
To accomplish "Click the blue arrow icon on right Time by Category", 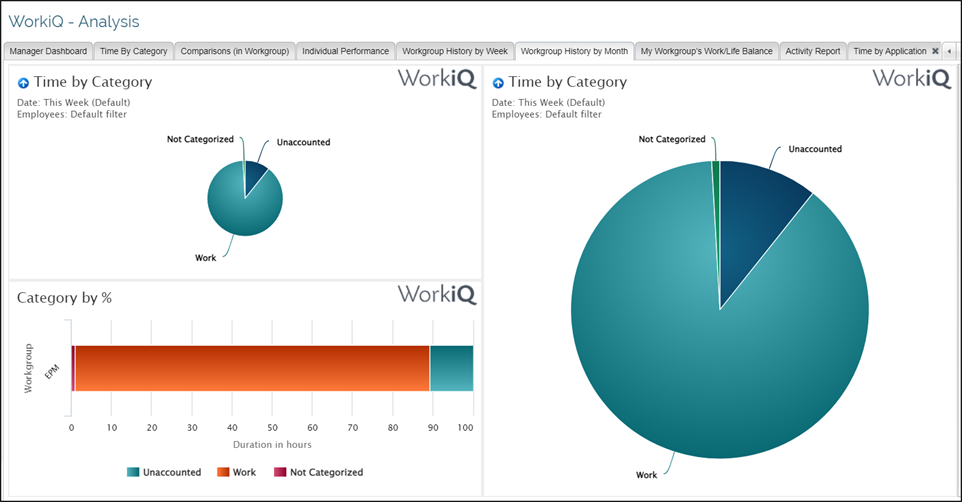I will pyautogui.click(x=498, y=83).
